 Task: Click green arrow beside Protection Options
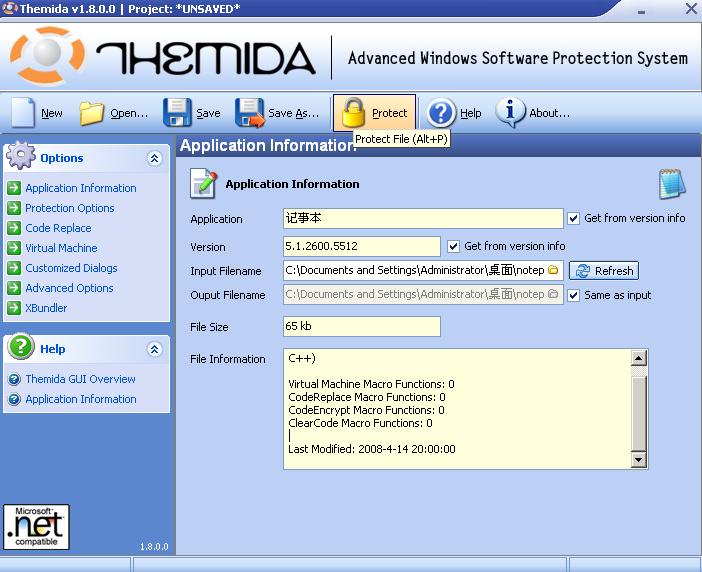14,208
